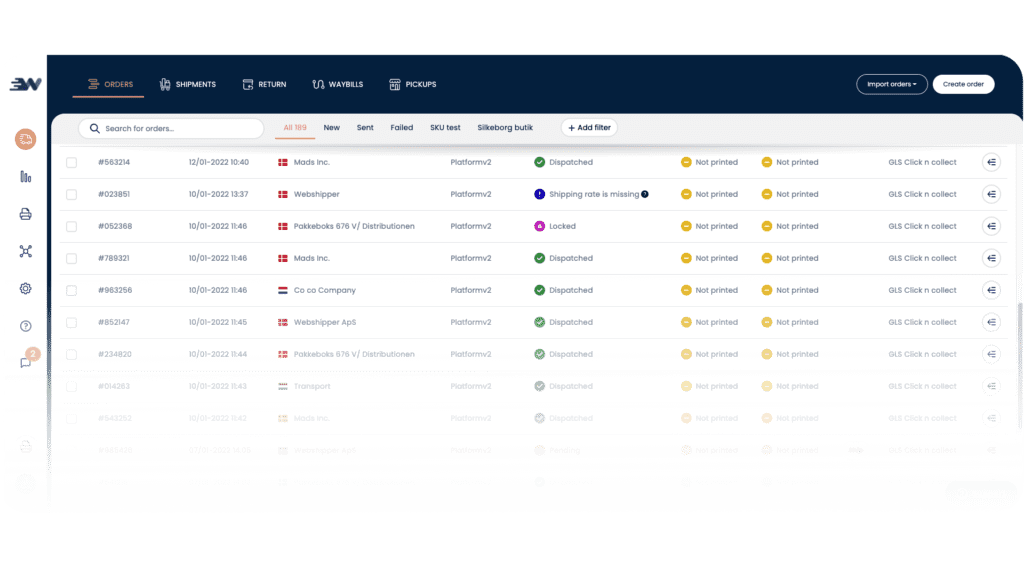
Task: Select the Silkeborg butik filter tab
Action: (x=505, y=127)
